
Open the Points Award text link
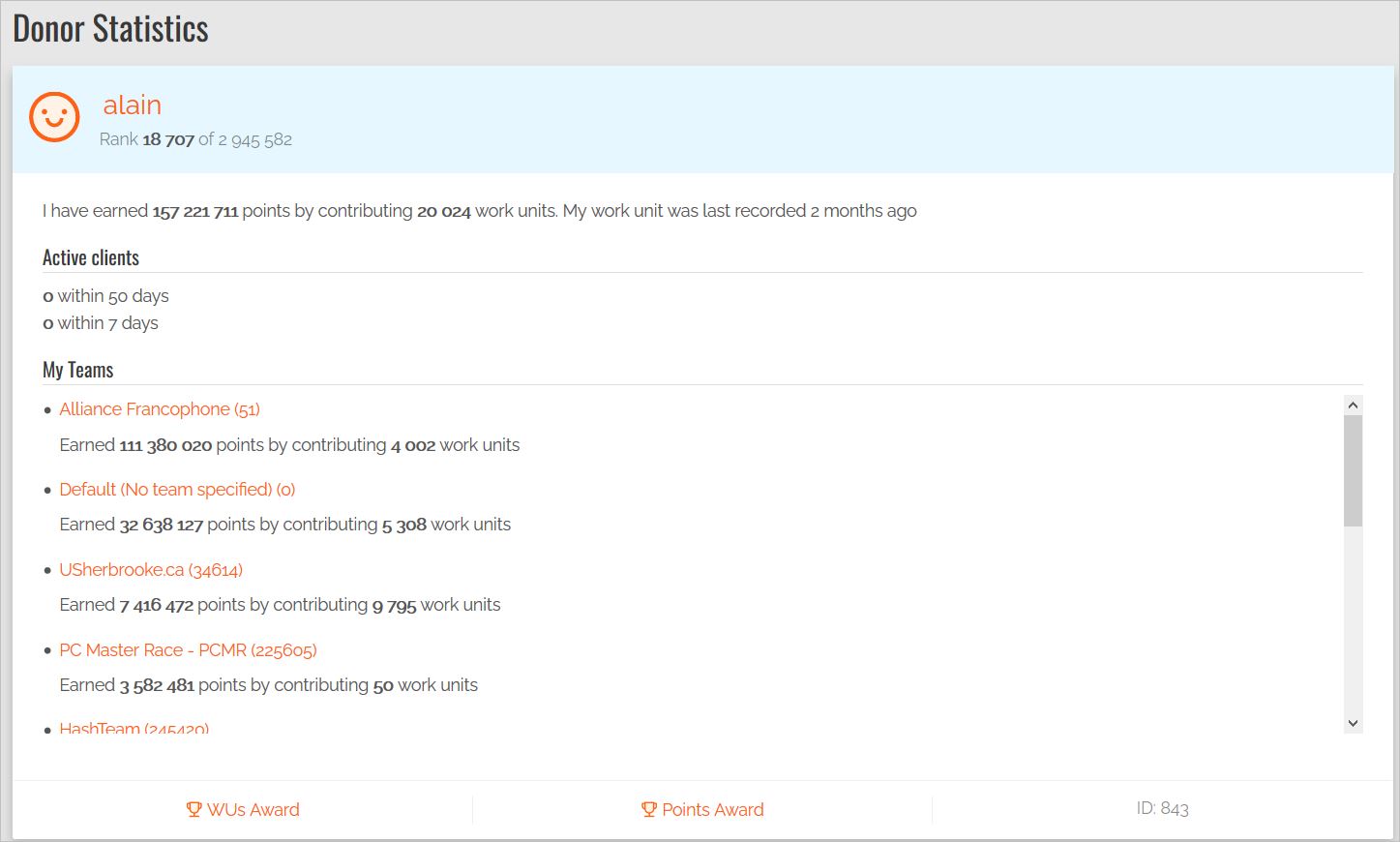(712, 810)
